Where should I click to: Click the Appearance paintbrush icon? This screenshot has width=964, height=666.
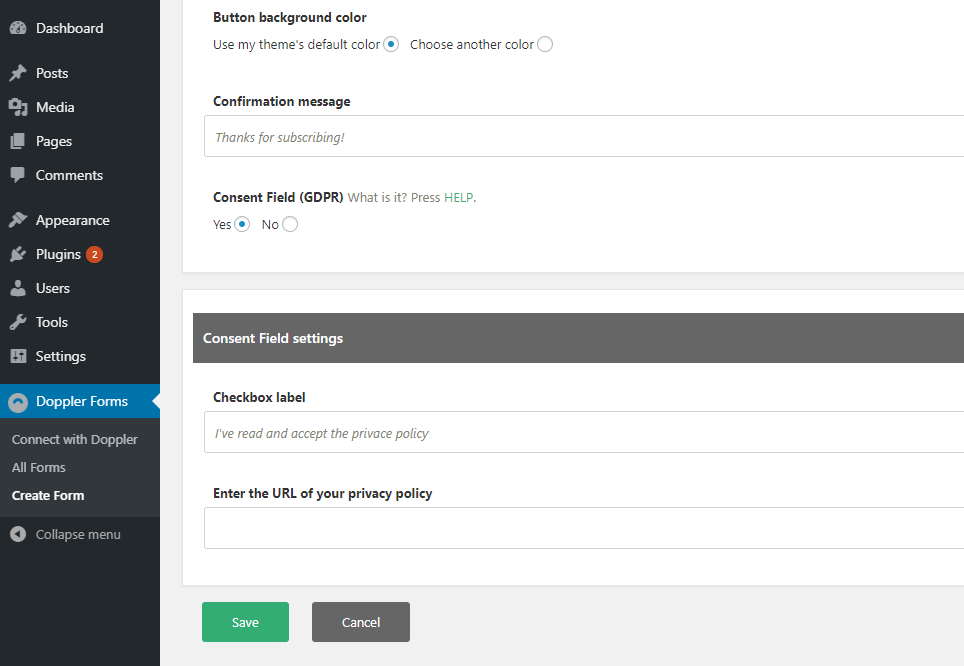pos(18,220)
